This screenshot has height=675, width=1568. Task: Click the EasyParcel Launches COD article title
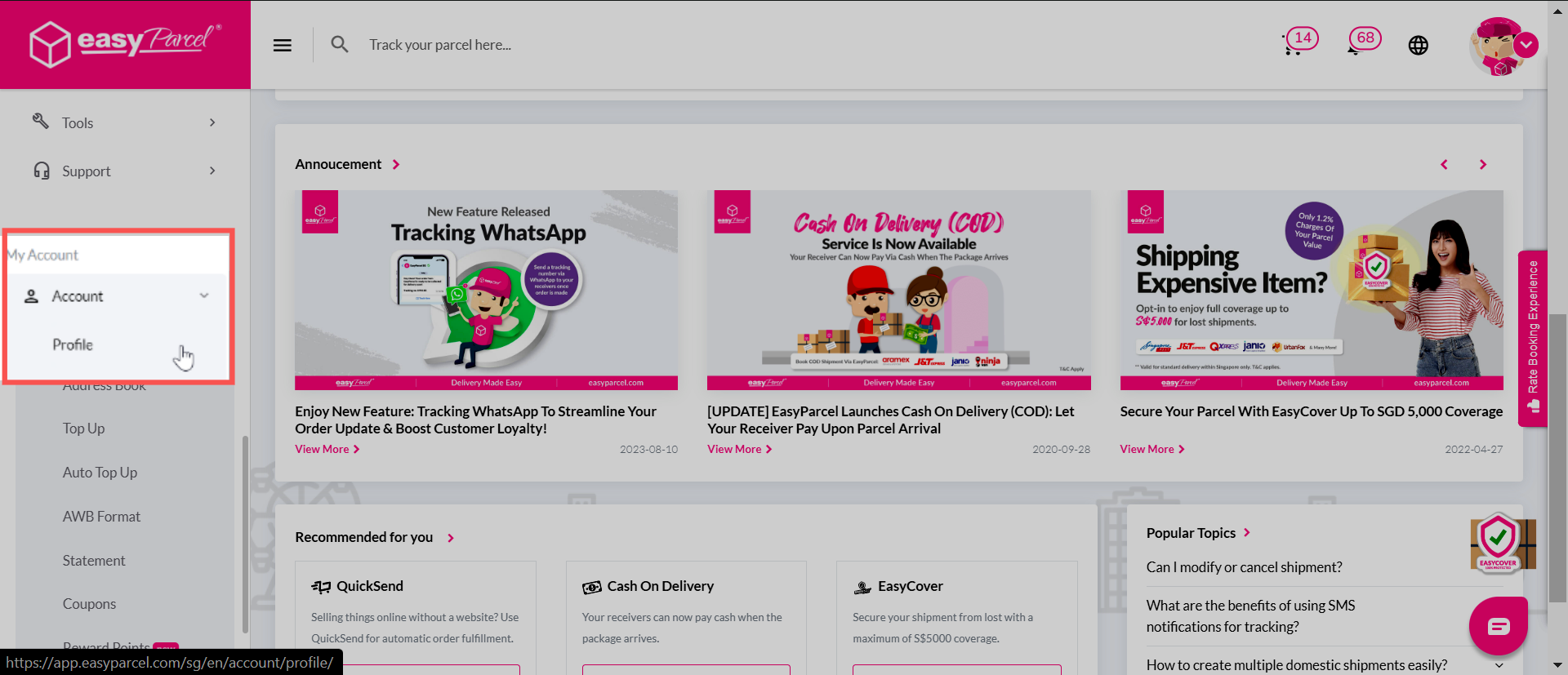point(891,420)
